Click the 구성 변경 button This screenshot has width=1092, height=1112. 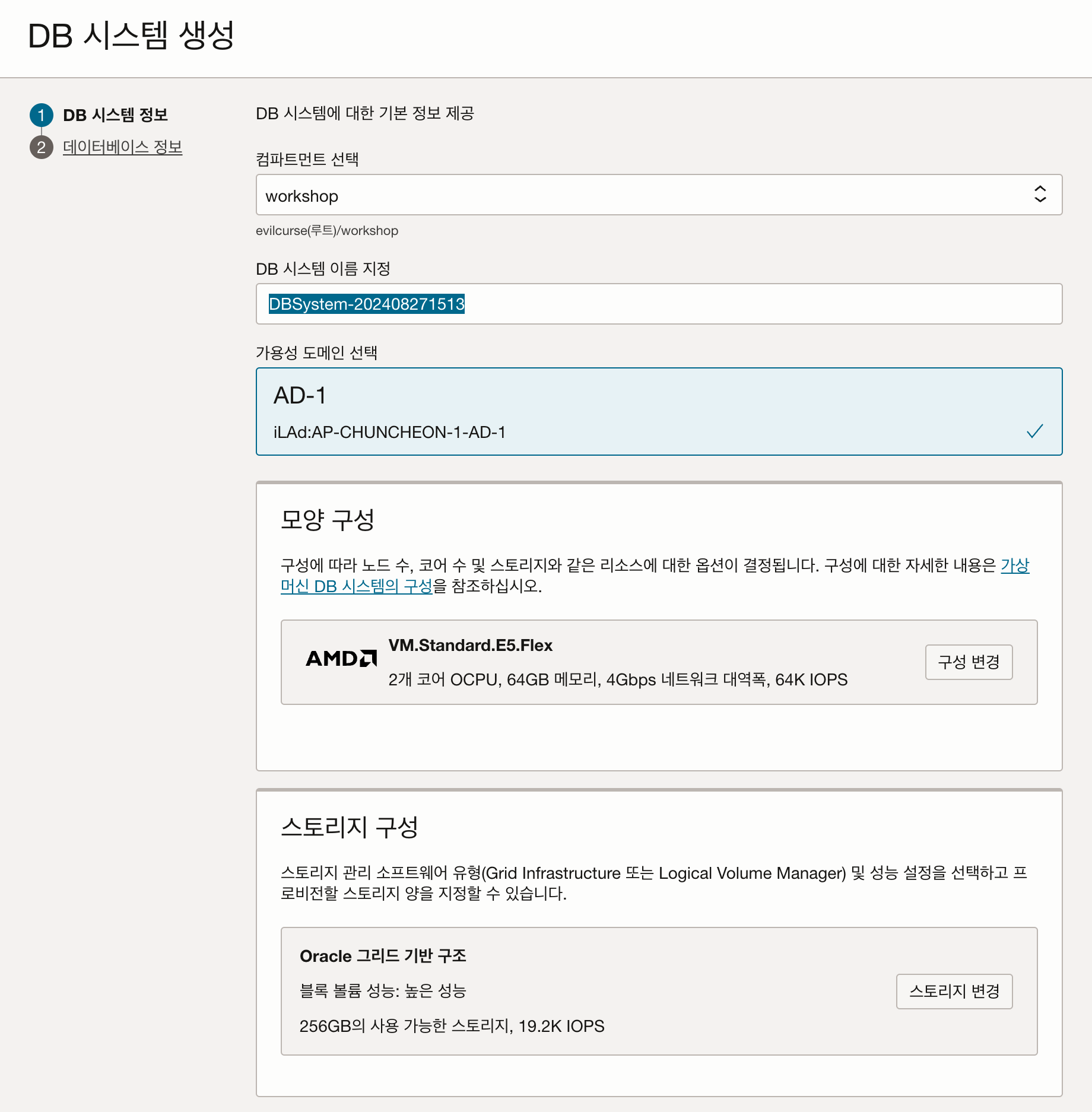click(969, 662)
